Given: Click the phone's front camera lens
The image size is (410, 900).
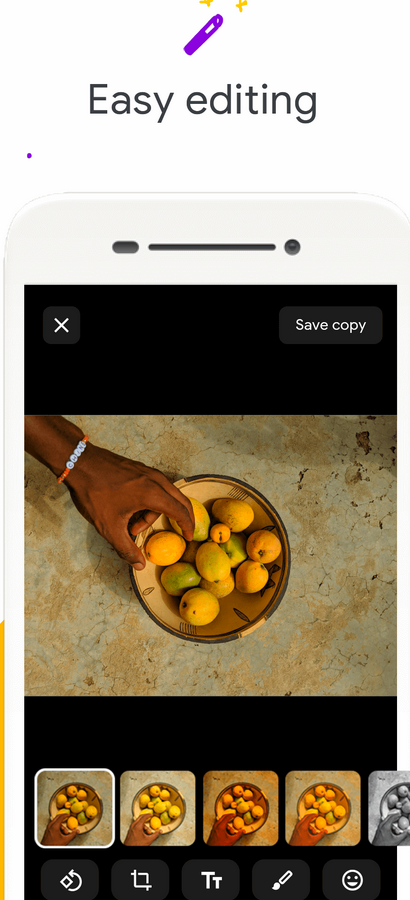Looking at the screenshot, I should [x=292, y=247].
